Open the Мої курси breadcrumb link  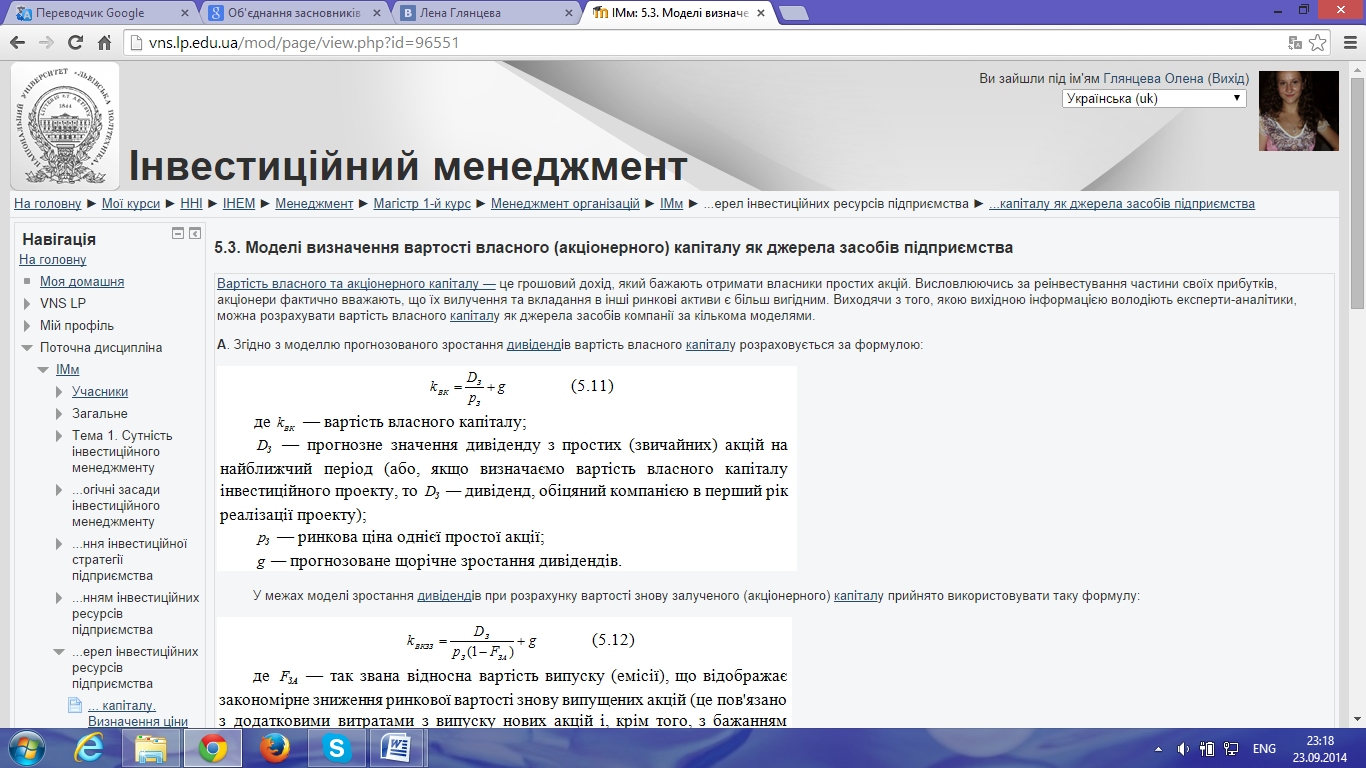(130, 203)
